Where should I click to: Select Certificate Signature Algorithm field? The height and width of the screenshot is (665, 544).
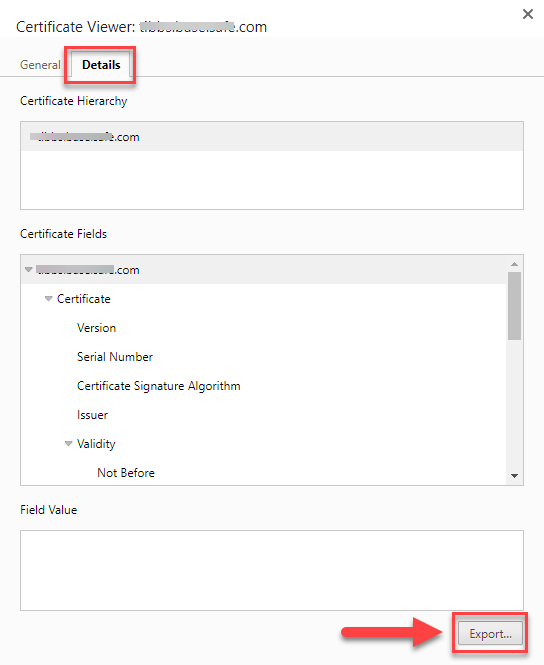click(x=264, y=386)
